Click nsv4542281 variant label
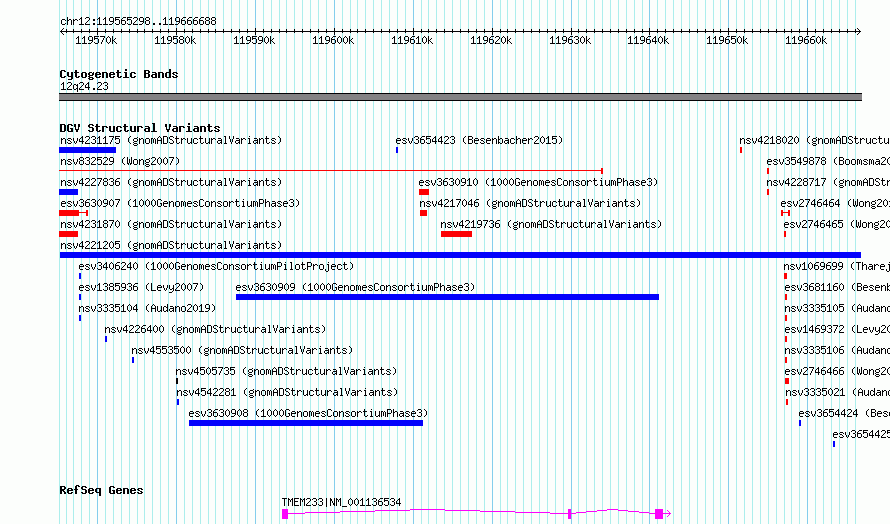Viewport: 890px width, 524px height. [287, 392]
